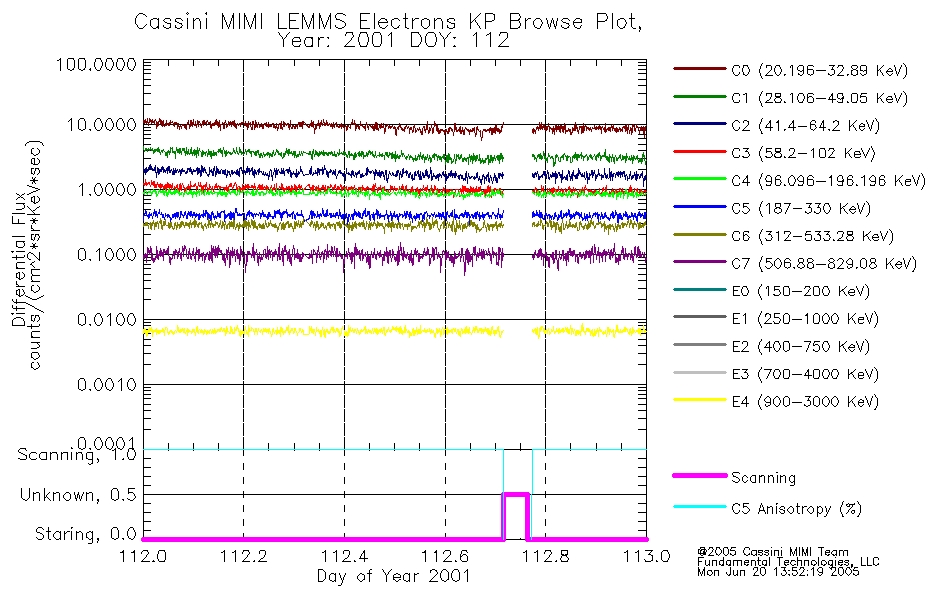Viewport: 950px width, 600px height.
Task: Click the teal E0 legend line swatch
Action: (699, 290)
